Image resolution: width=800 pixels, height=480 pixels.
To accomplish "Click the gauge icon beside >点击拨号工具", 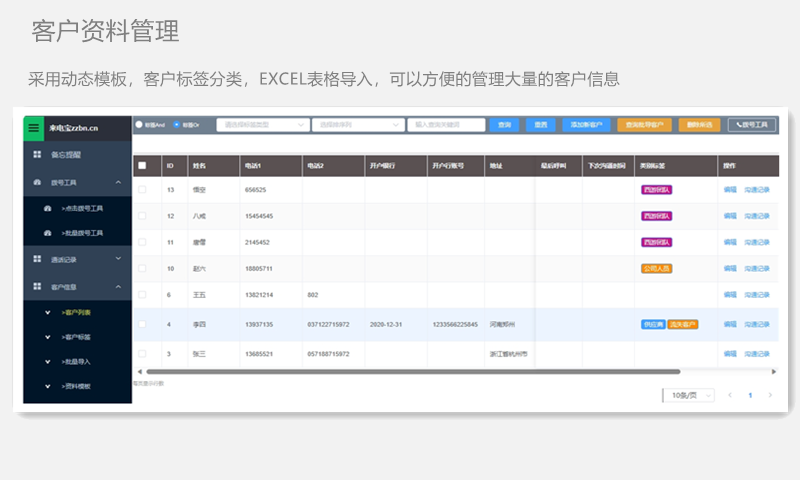I will click(47, 208).
